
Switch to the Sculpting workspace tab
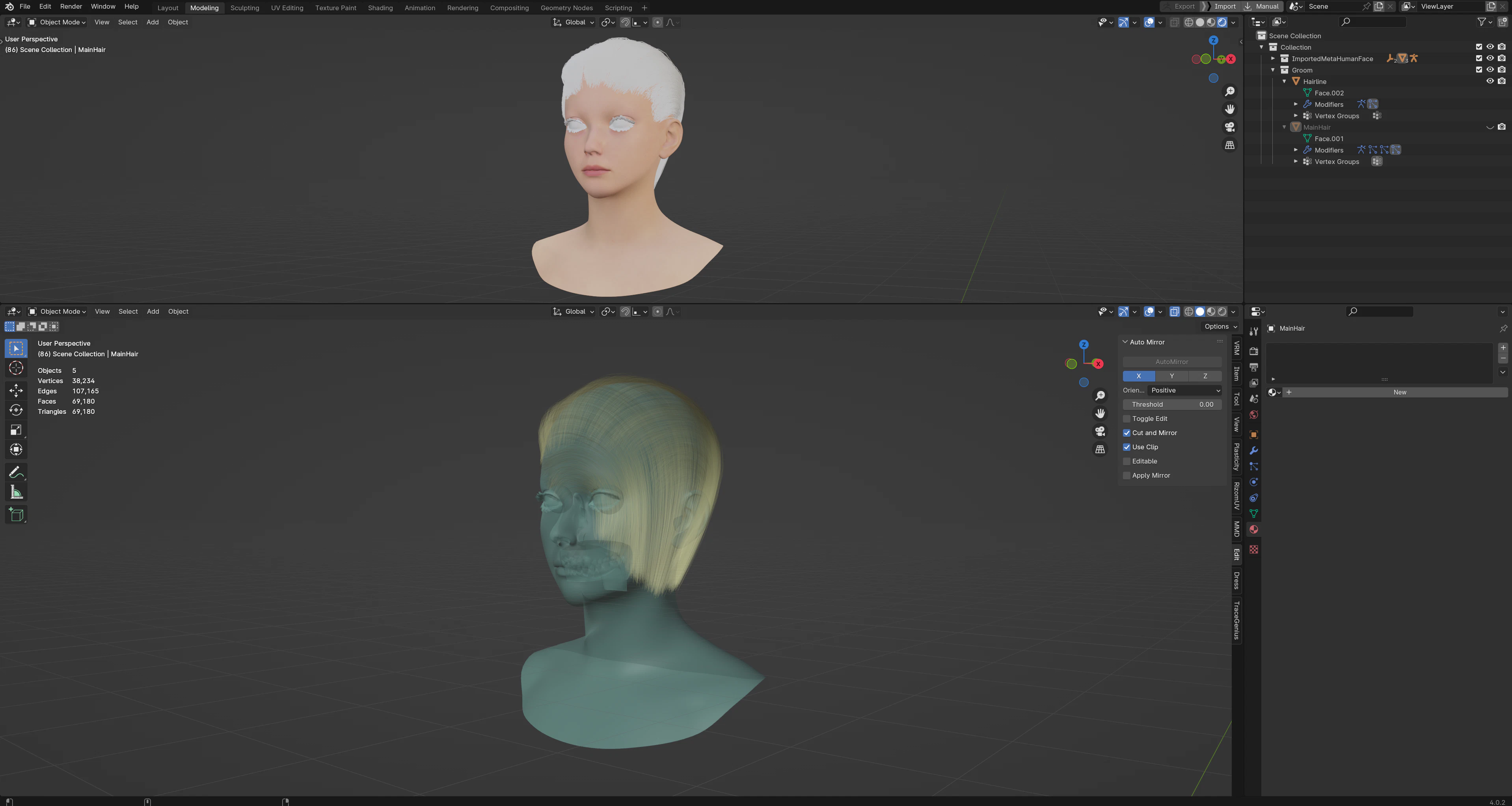tap(245, 7)
